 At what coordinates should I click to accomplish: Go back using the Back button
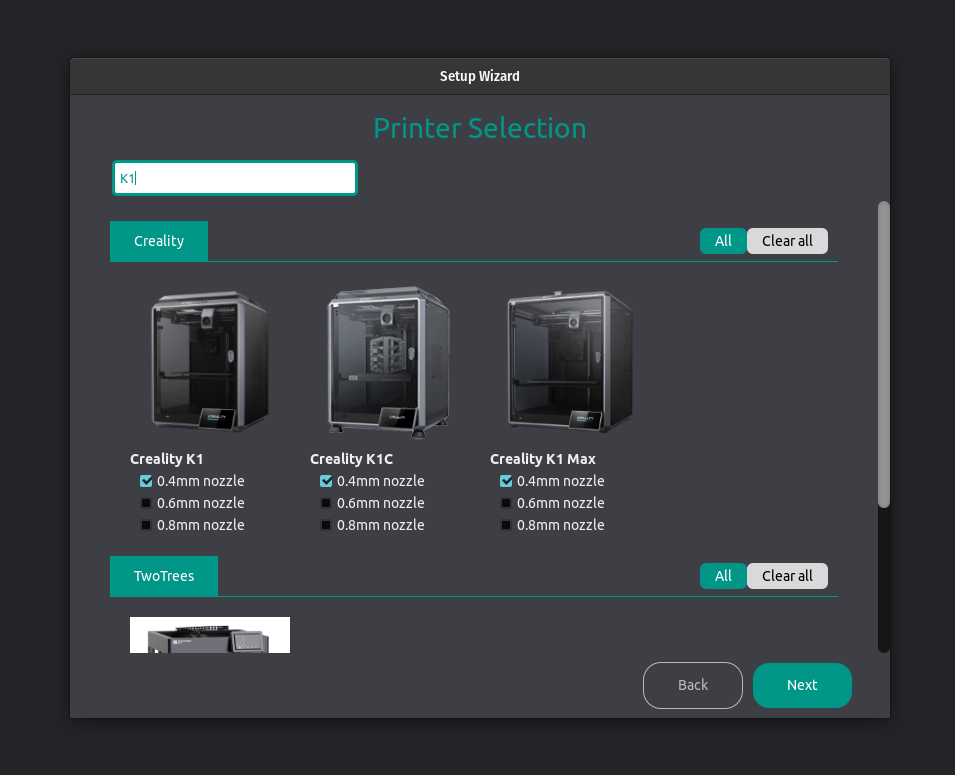pos(692,685)
